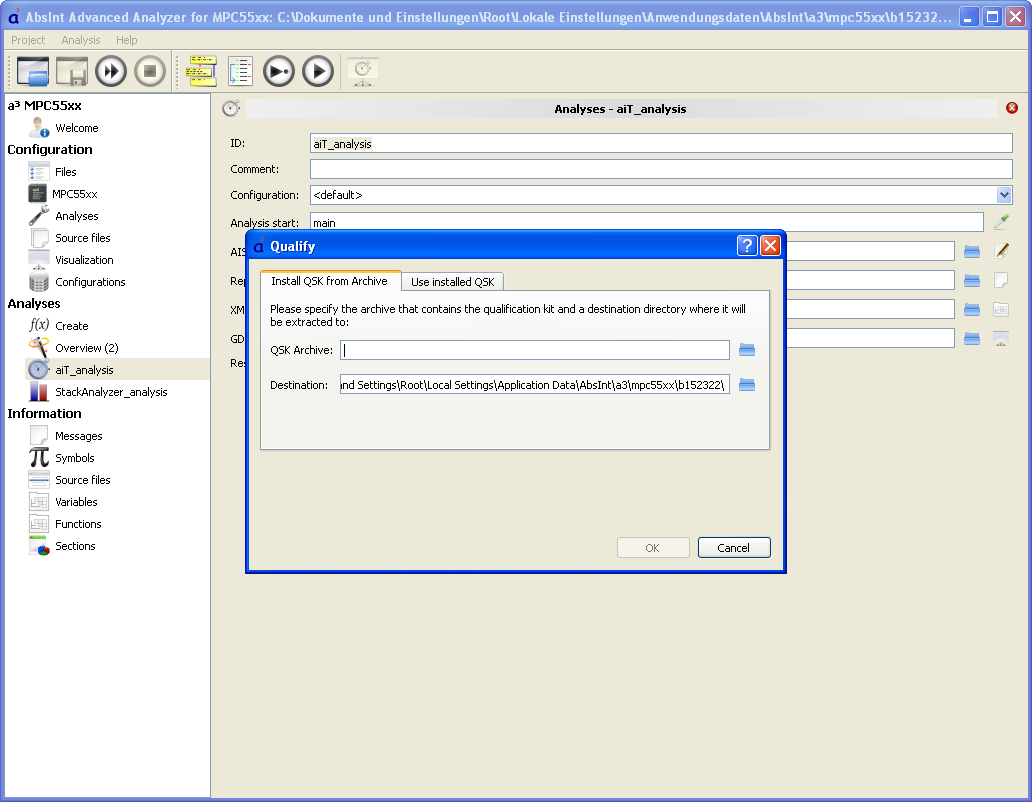Save project floppy icon in toolbar

[72, 71]
